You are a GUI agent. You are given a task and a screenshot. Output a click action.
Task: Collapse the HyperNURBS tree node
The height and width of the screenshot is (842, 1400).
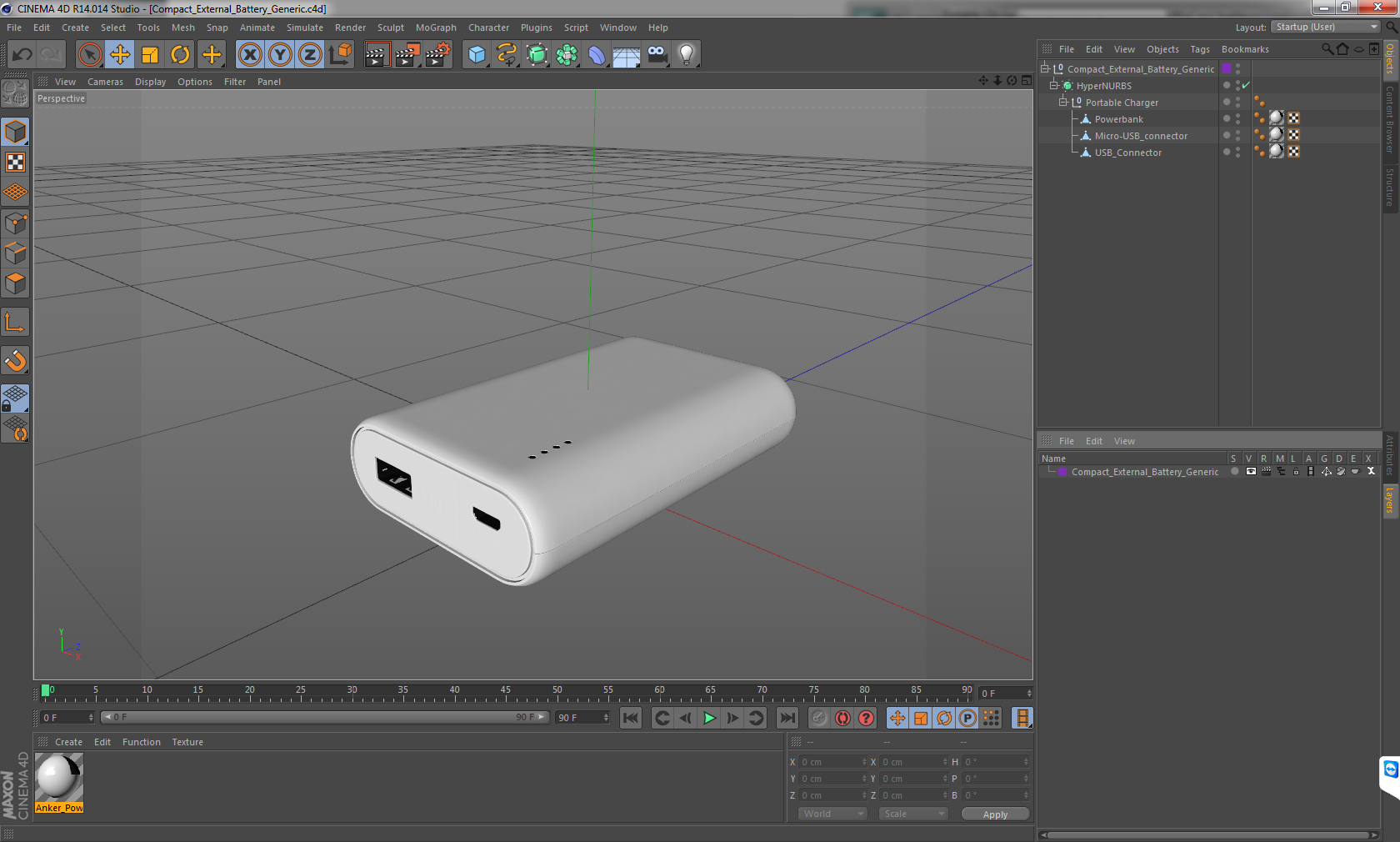click(x=1054, y=85)
